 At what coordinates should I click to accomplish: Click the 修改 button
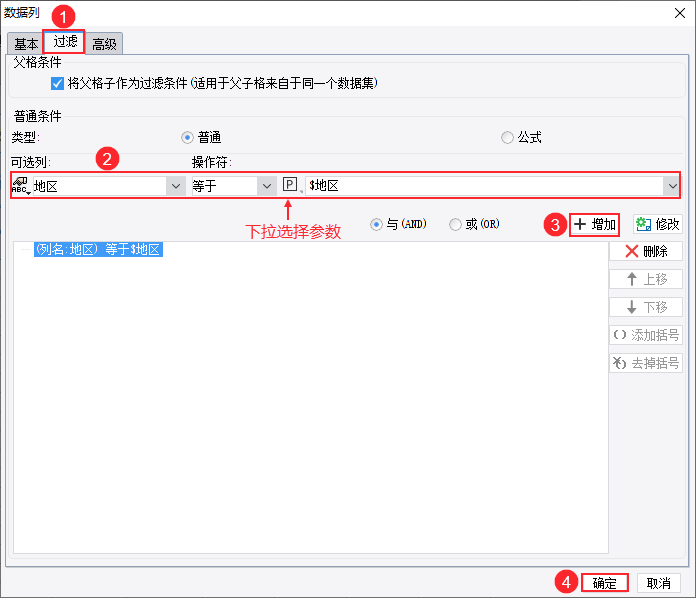[657, 225]
